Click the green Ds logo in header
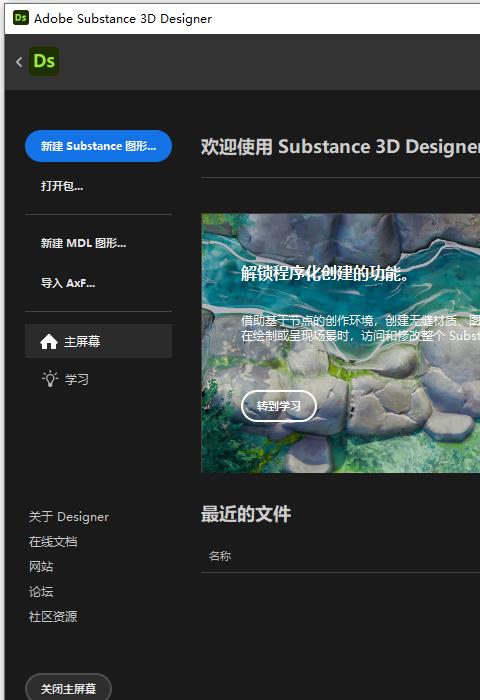The image size is (480, 700). coord(44,61)
